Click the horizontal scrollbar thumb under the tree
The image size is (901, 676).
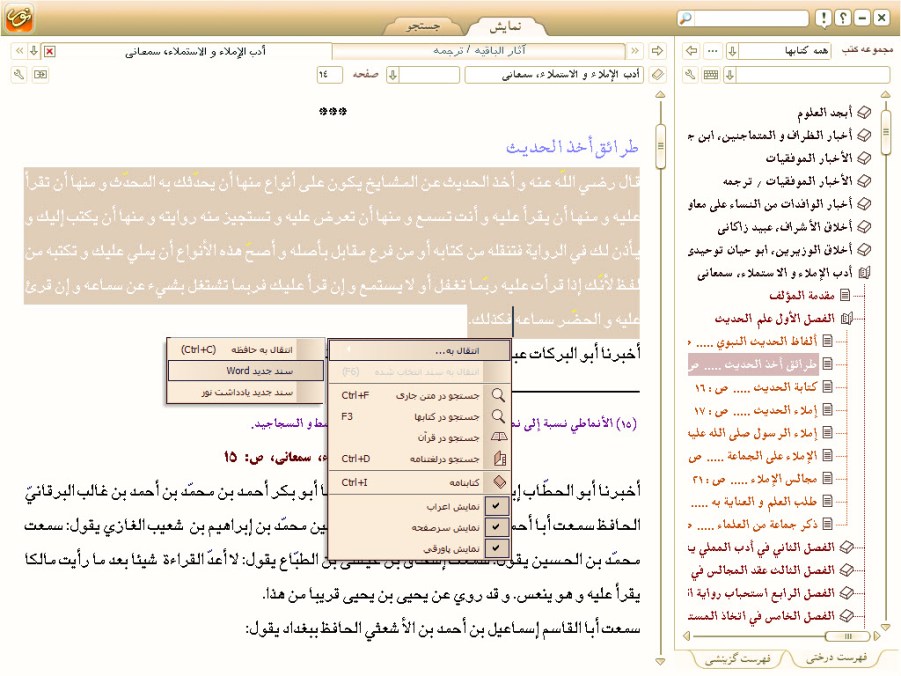(848, 636)
